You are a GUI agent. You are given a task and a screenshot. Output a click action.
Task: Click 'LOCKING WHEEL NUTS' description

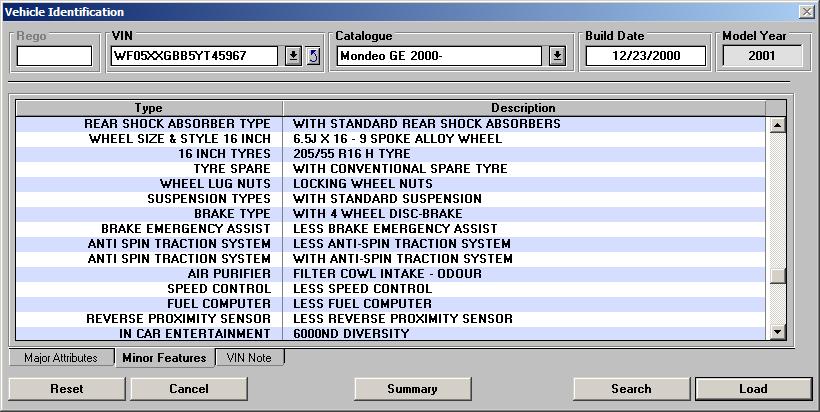pyautogui.click(x=363, y=184)
